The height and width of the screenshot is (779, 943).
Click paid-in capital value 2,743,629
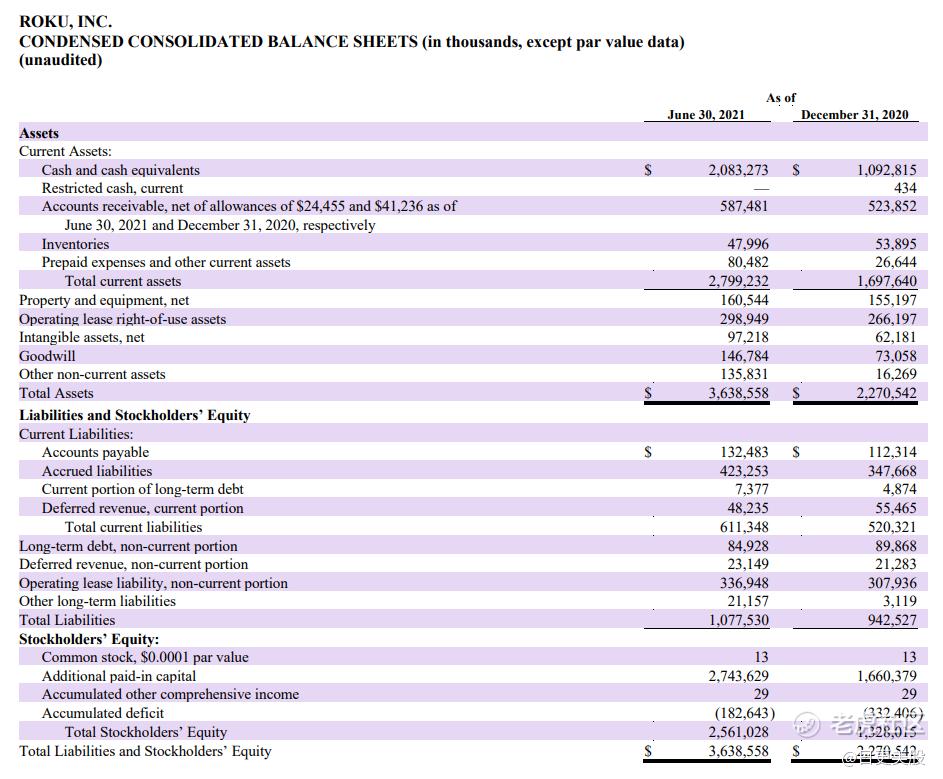738,676
